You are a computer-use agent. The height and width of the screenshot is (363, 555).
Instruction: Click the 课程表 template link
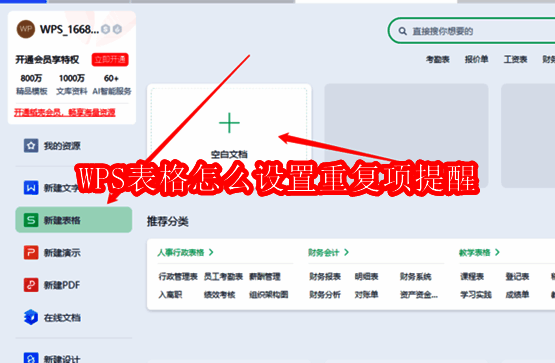472,277
